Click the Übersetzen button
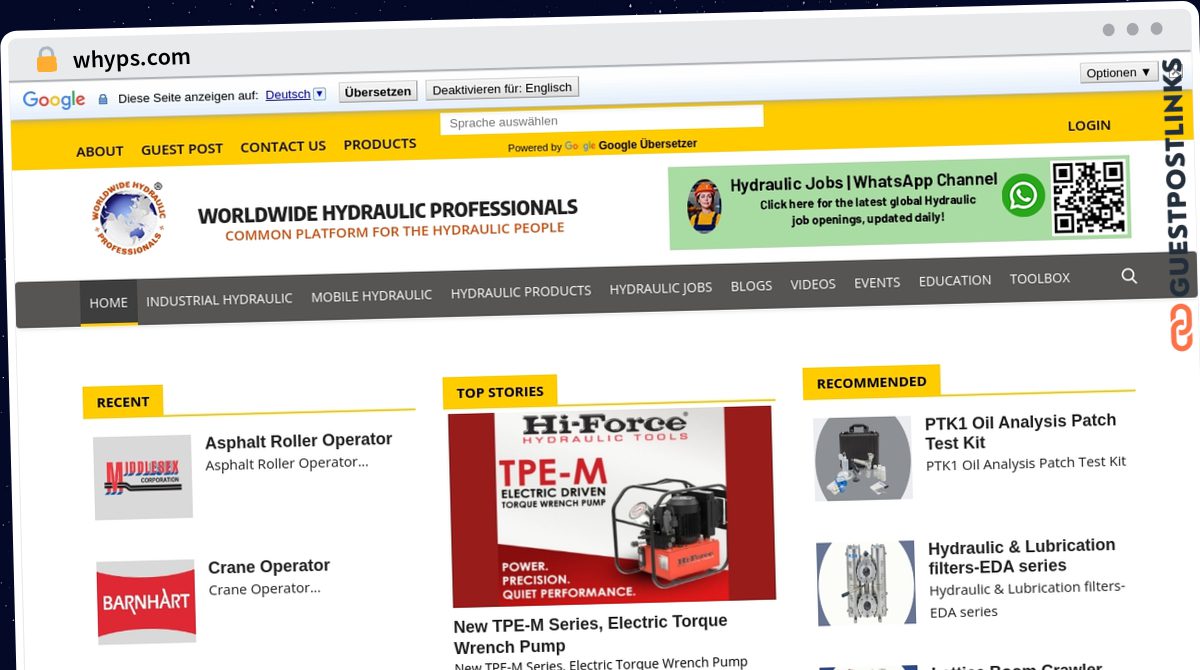 tap(378, 92)
